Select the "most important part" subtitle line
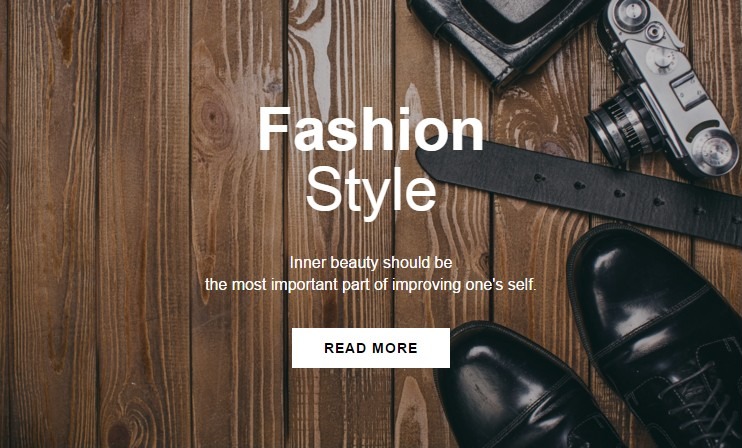This screenshot has height=448, width=742. point(371,285)
